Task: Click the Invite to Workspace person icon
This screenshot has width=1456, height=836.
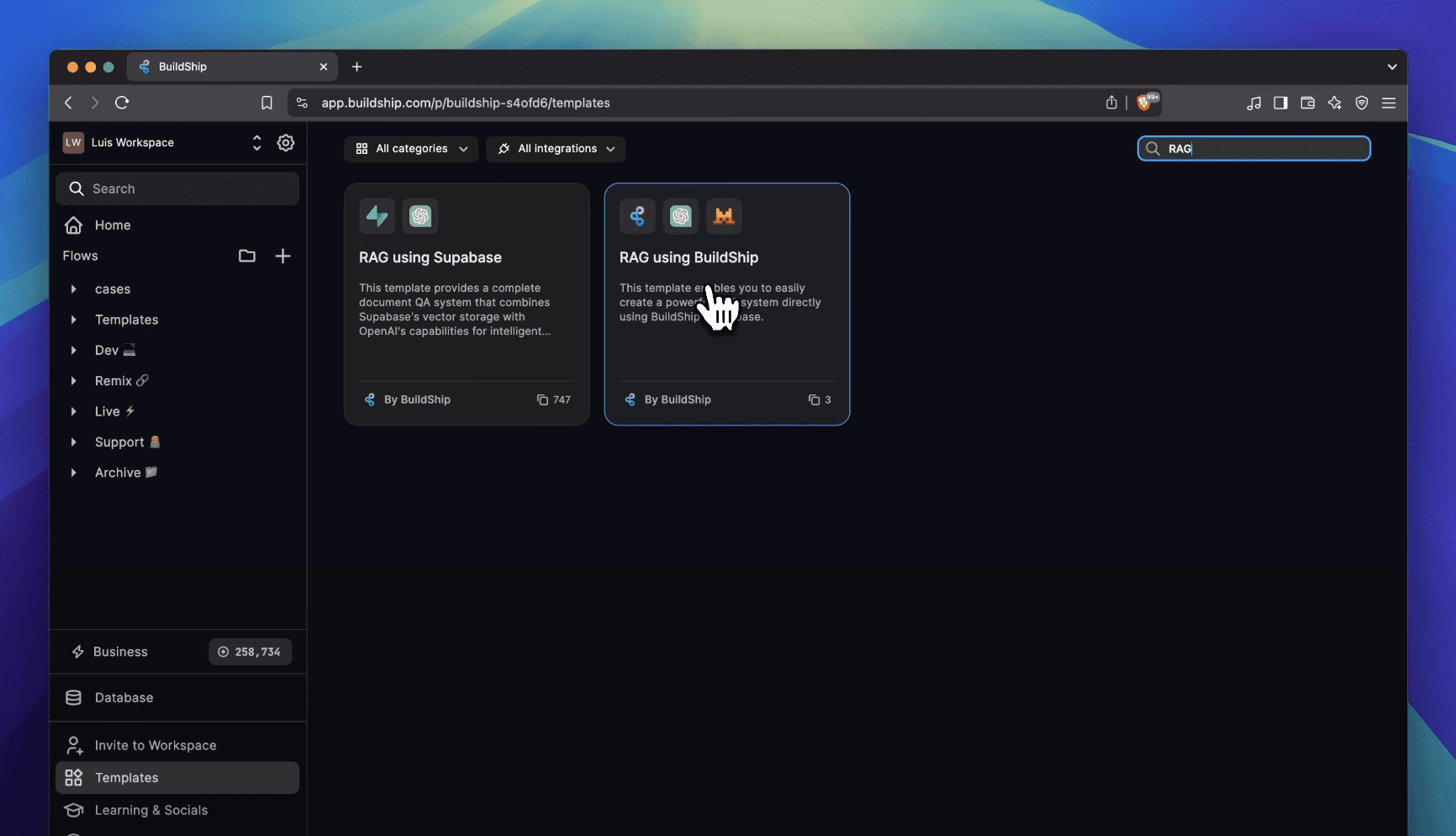Action: click(x=74, y=745)
